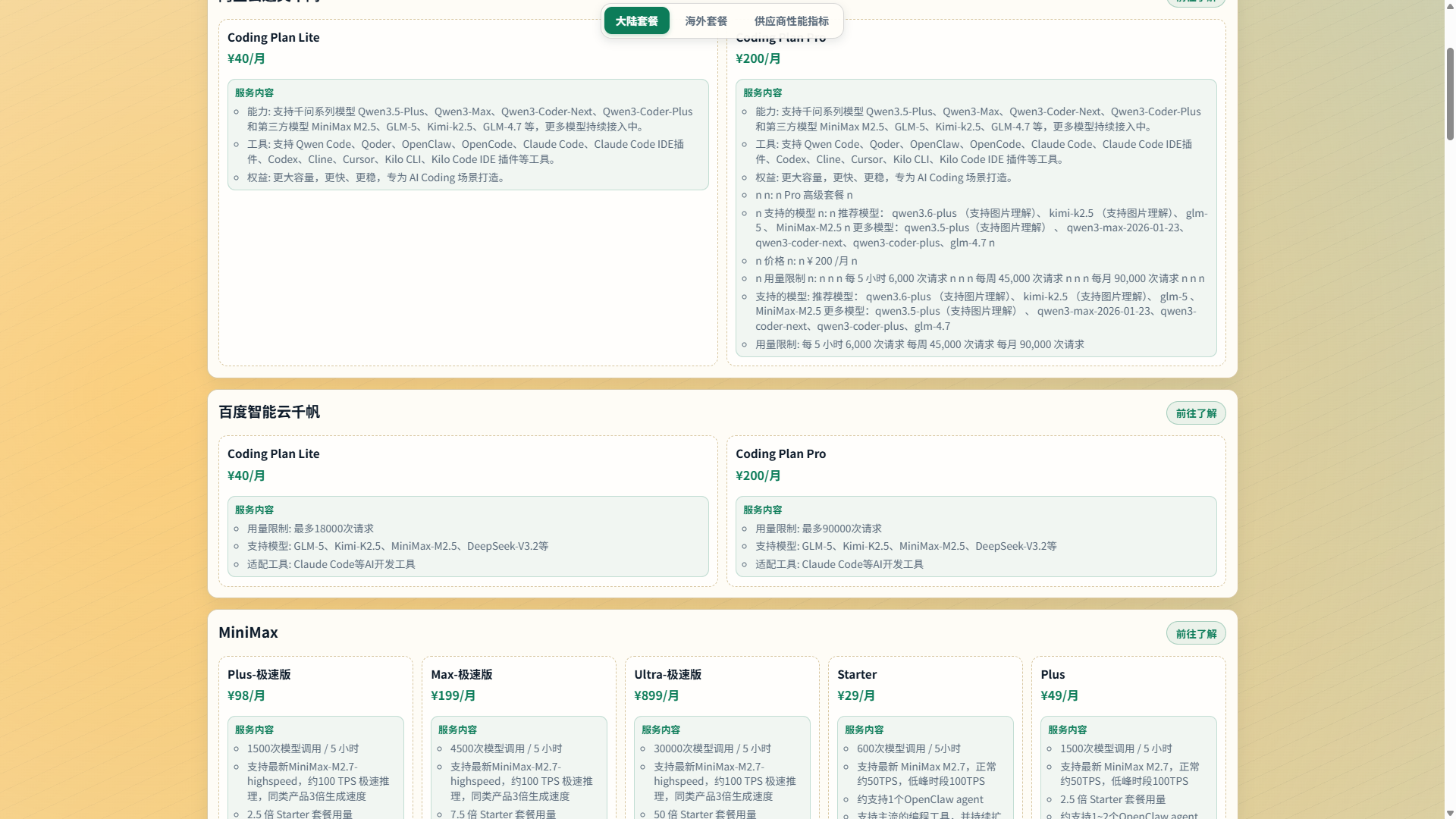Click the Starter plan title

tap(857, 674)
